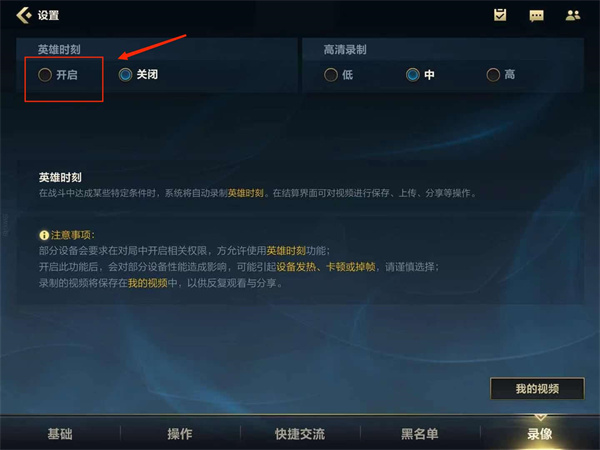Screen dimensions: 600x450
Task: Open 我的视频 button
Action: tap(537, 389)
